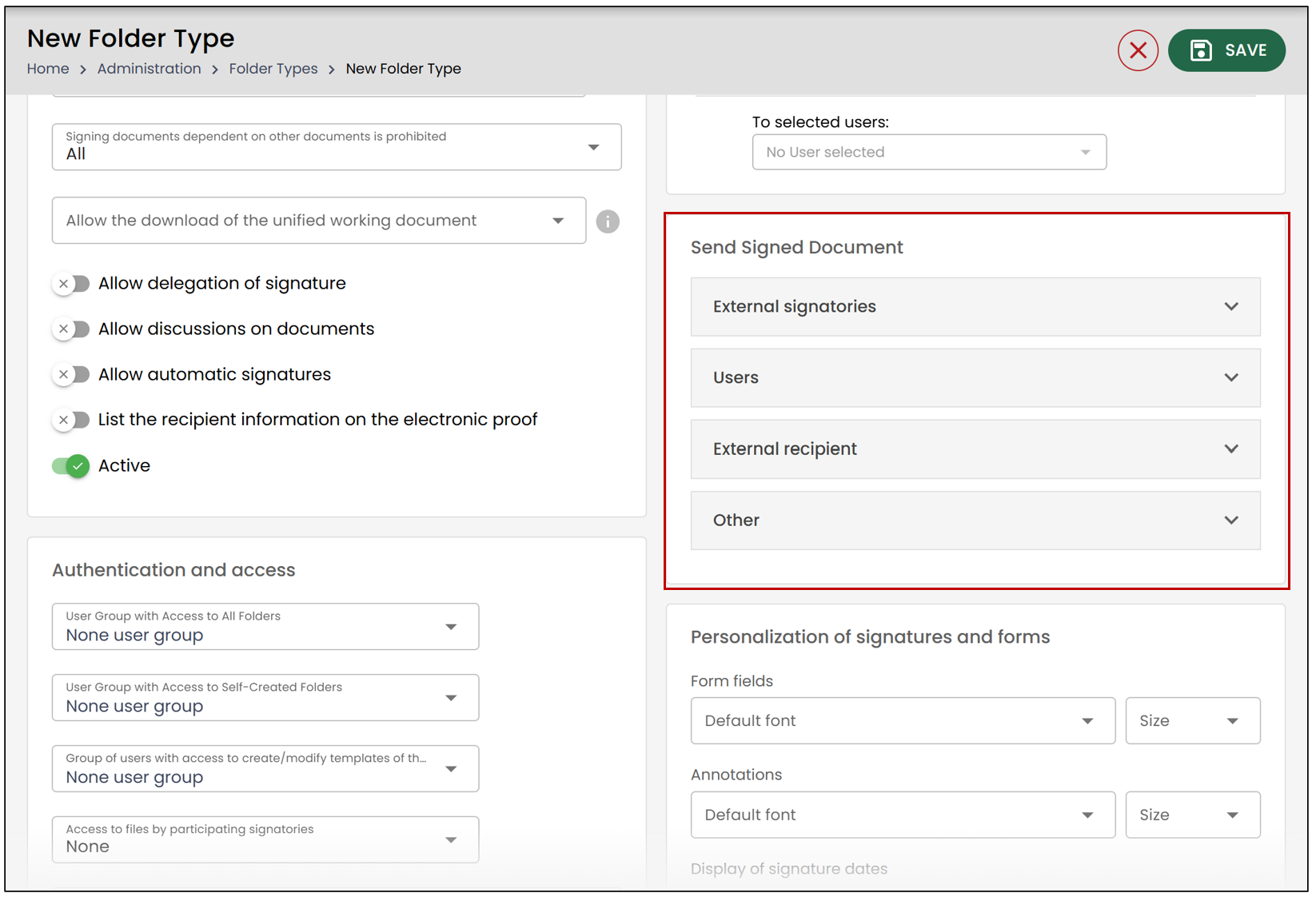
Task: Open the Annotations Size dropdown
Action: coord(1193,815)
